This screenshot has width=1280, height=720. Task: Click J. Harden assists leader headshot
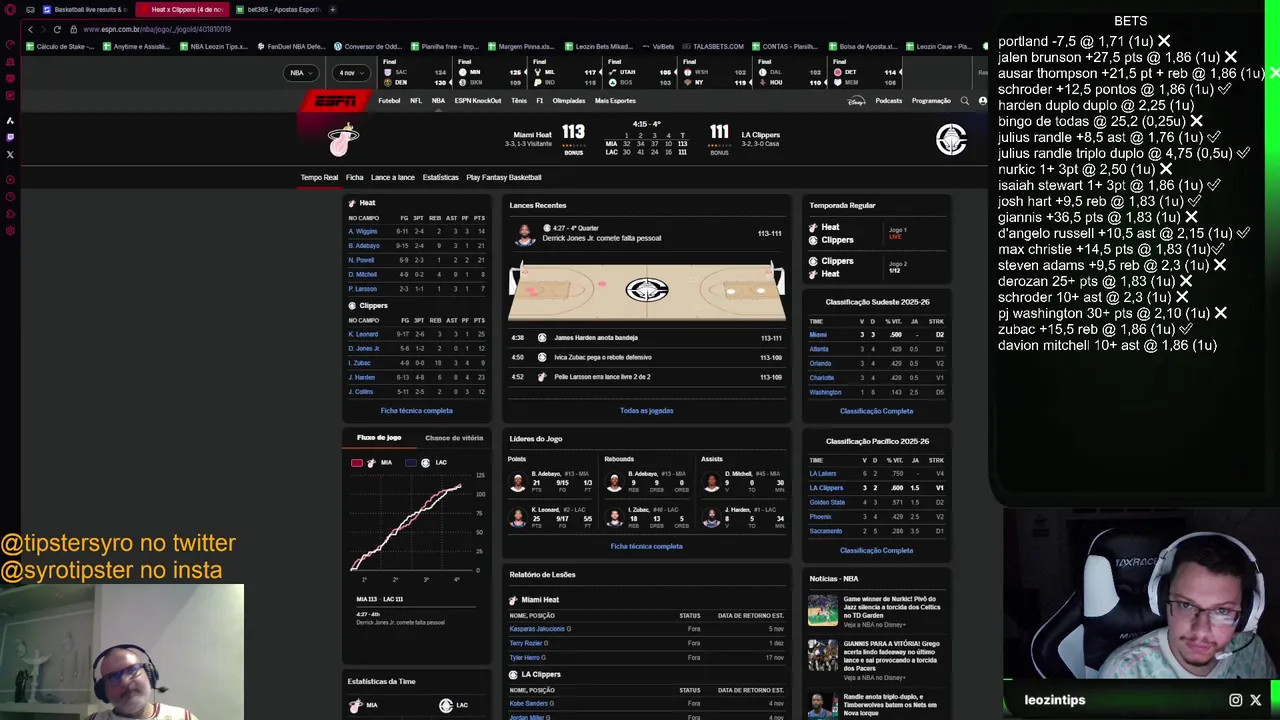tap(712, 518)
